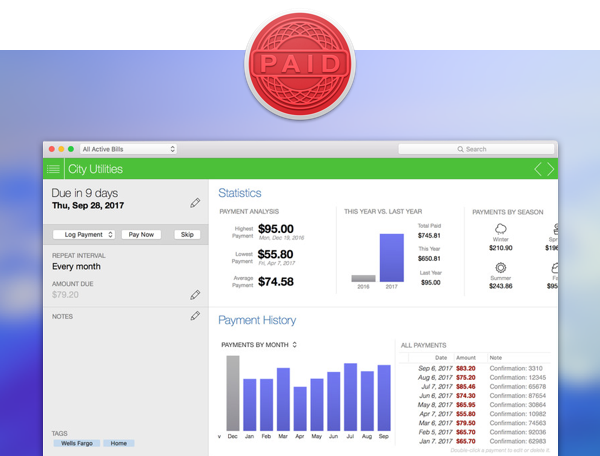Image resolution: width=600 pixels, height=456 pixels.
Task: Edit the notes pencil icon
Action: coord(195,316)
